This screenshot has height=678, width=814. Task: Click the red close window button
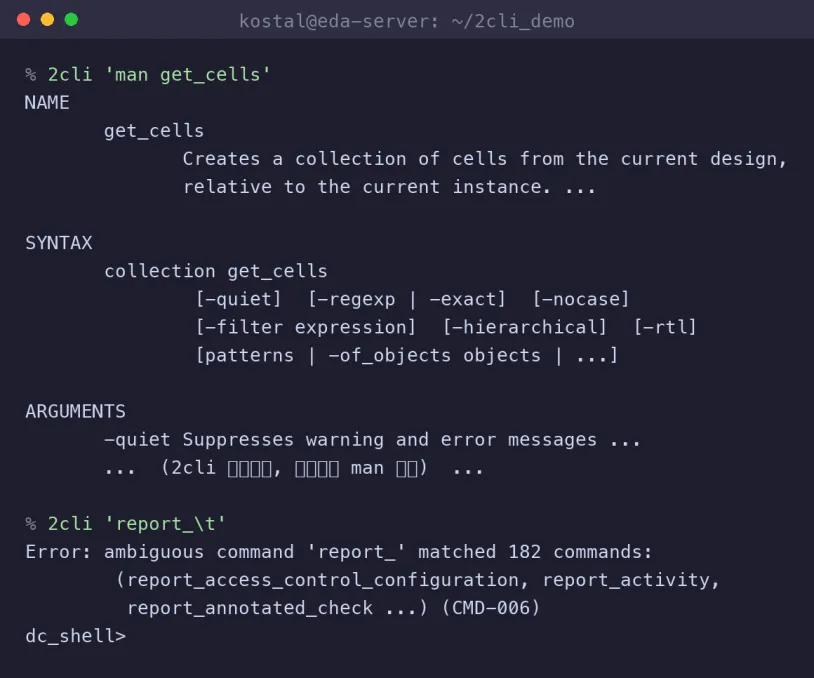23,20
